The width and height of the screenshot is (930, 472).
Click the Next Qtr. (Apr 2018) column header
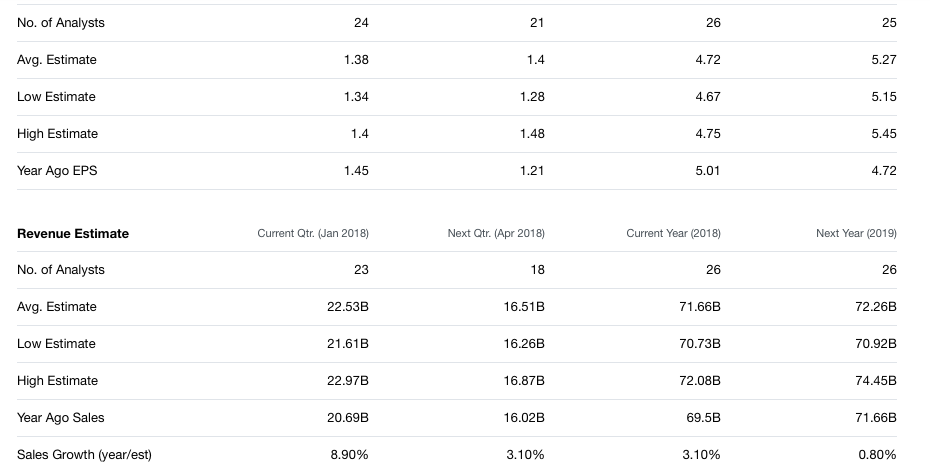click(496, 233)
